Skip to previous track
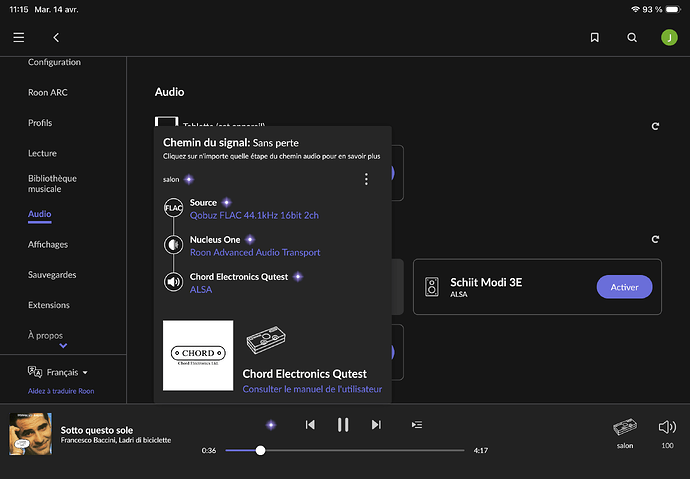 click(310, 424)
